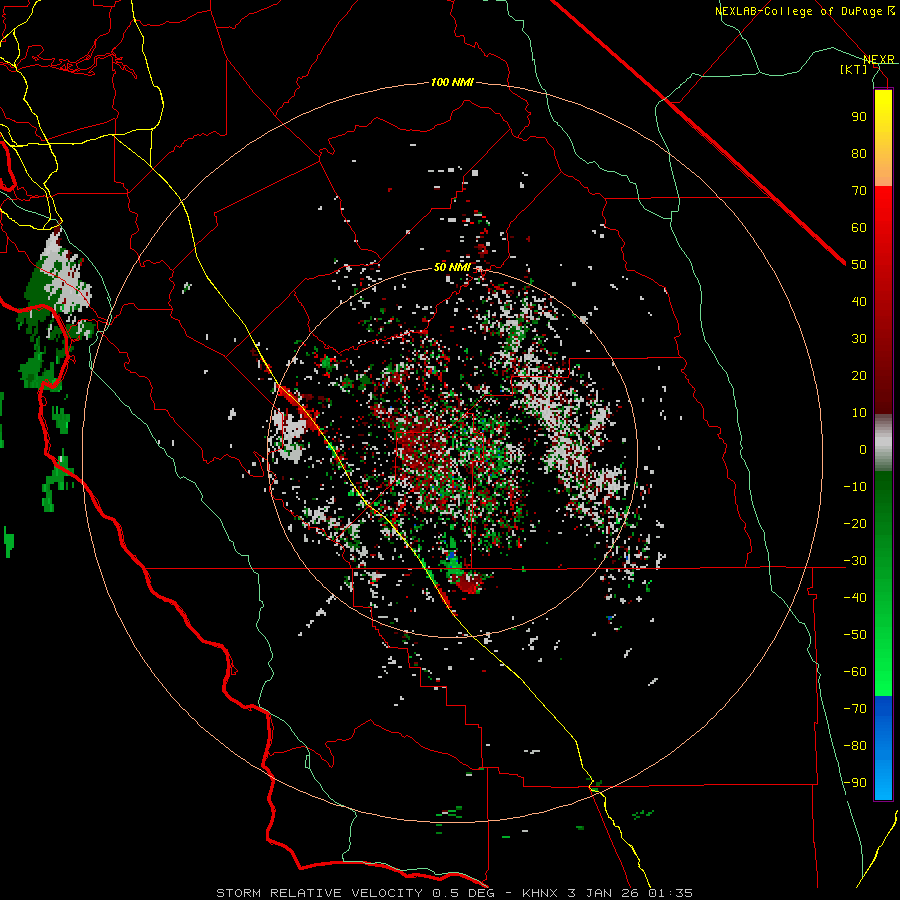Viewport: 900px width, 900px height.
Task: Select the -80 value on the velocity scale
Action: (x=855, y=746)
